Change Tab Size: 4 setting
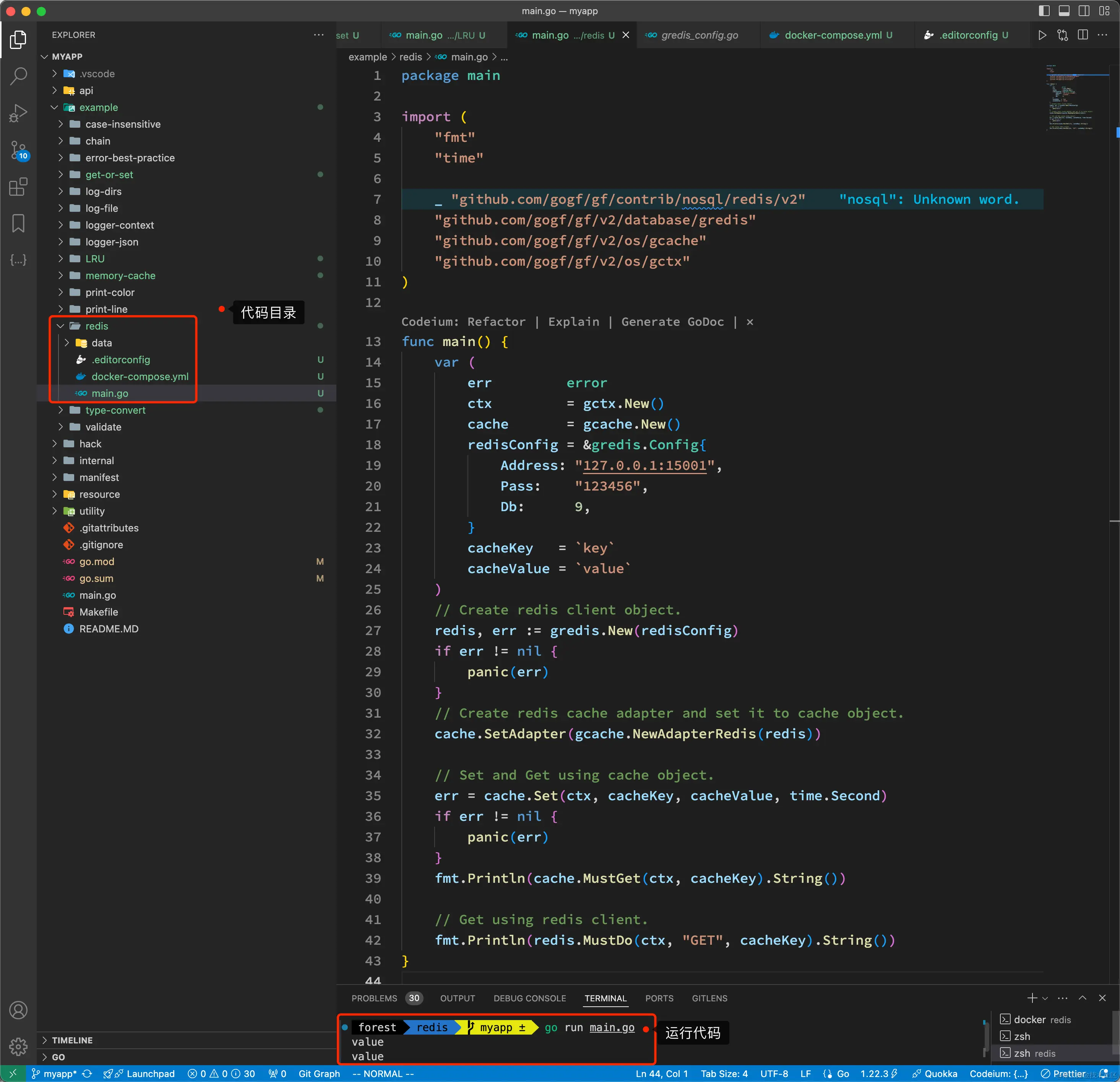 [x=724, y=1074]
